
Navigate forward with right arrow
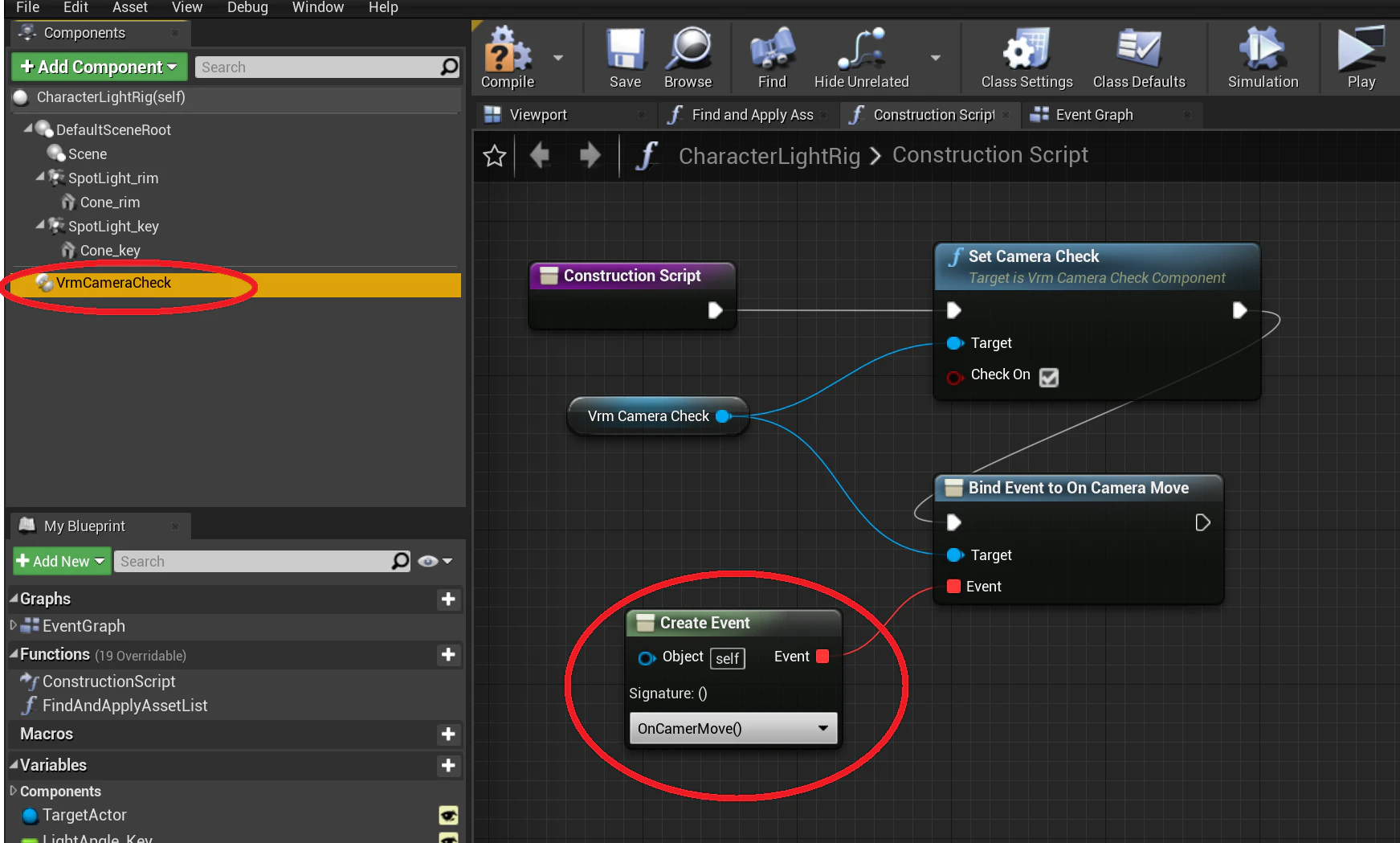[590, 154]
